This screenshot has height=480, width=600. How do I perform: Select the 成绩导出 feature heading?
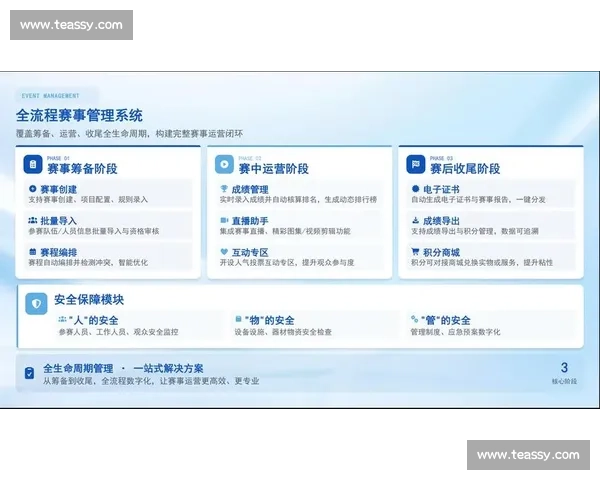pos(441,221)
